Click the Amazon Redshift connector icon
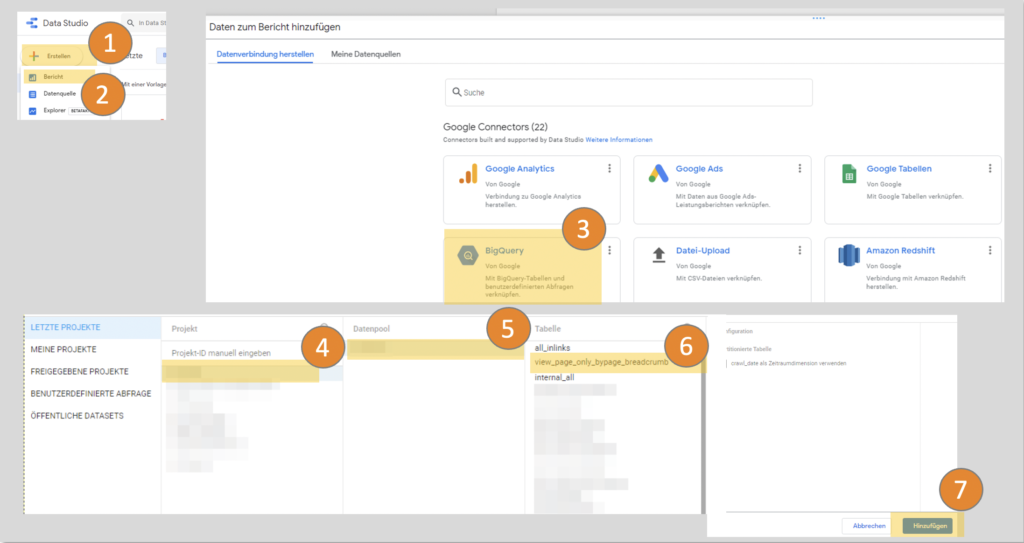 (x=849, y=255)
